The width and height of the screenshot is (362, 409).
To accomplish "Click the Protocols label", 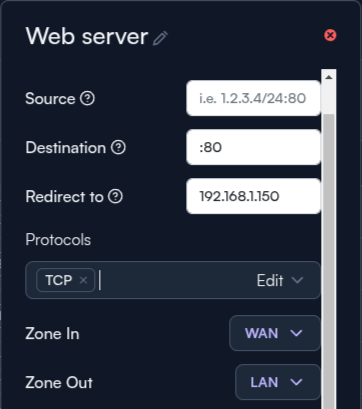I will (58, 240).
